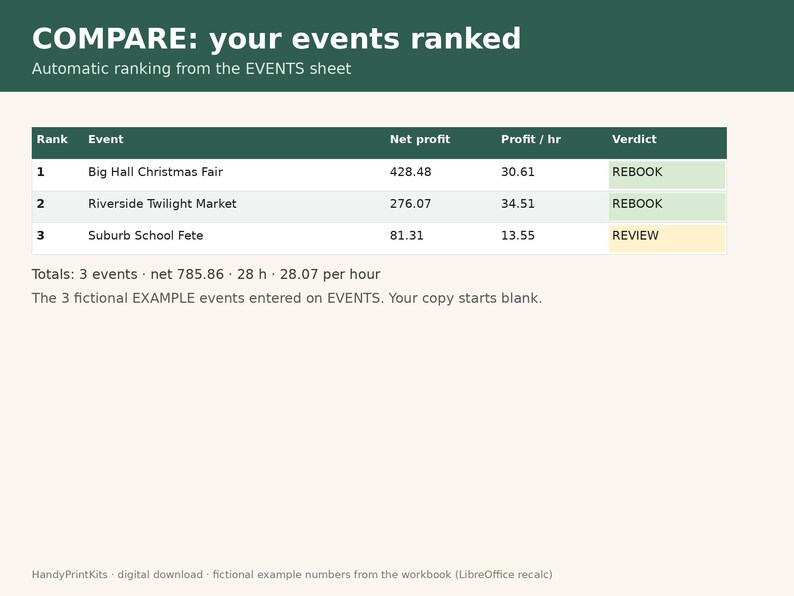Click net profit value 428.48
The image size is (794, 596).
pos(411,172)
